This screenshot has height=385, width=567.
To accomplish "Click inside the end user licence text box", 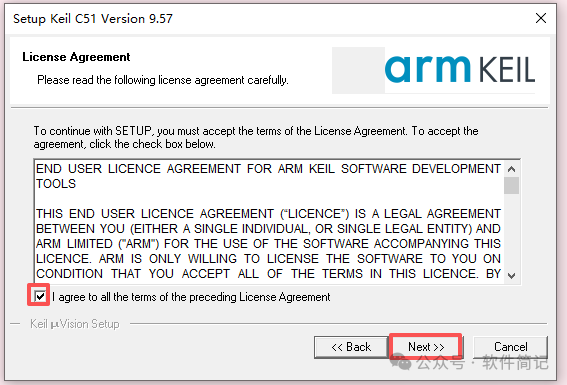I will click(x=269, y=222).
